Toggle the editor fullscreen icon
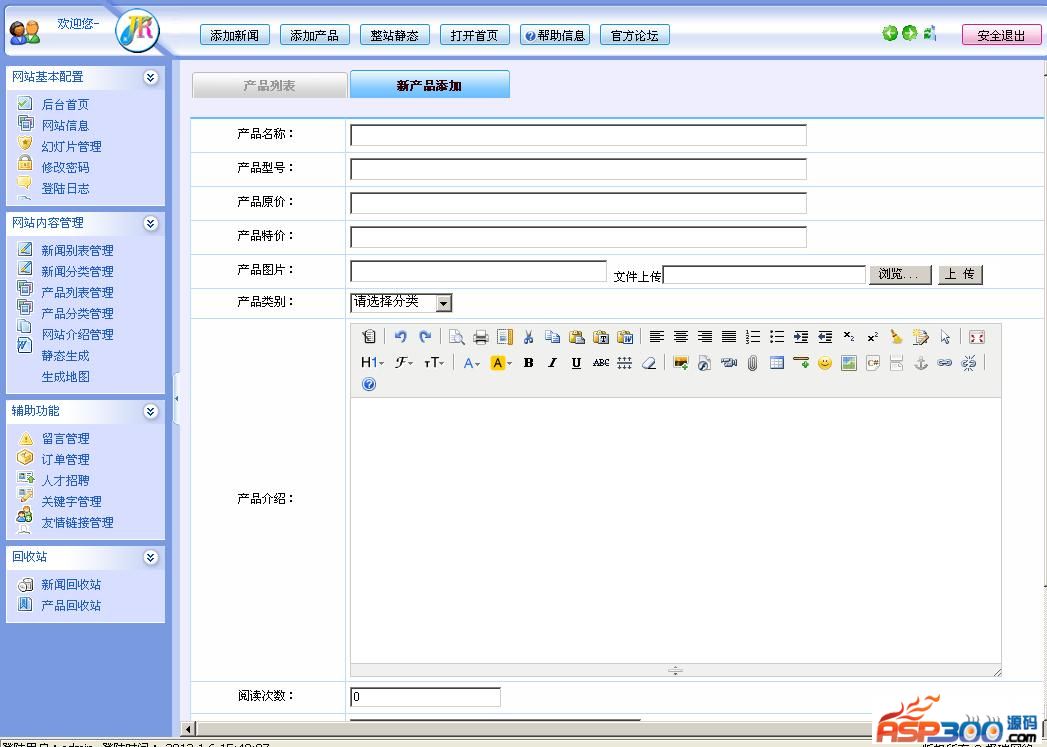The image size is (1047, 747). pos(977,337)
